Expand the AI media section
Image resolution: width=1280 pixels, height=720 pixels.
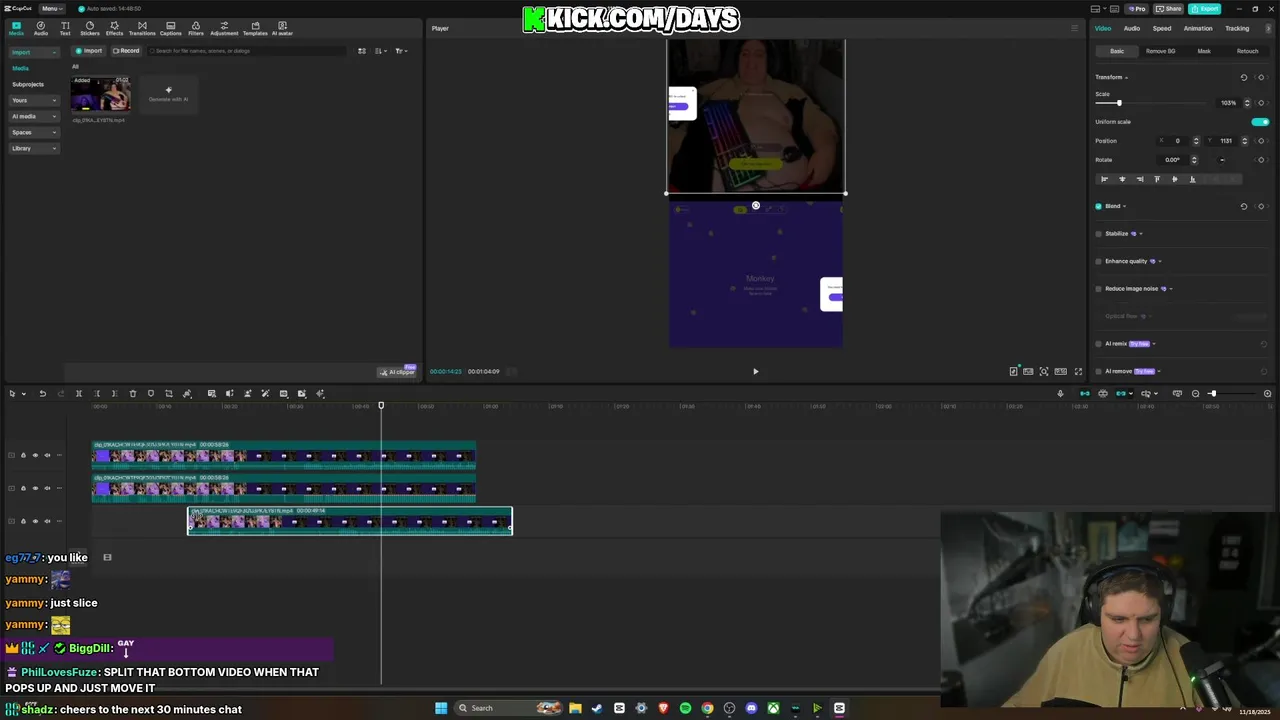coord(34,116)
